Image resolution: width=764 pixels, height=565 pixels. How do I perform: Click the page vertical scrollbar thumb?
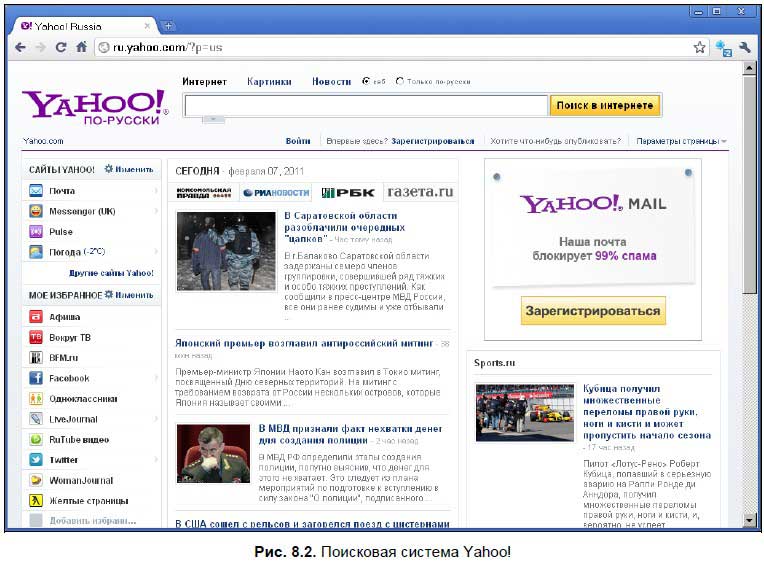click(749, 184)
